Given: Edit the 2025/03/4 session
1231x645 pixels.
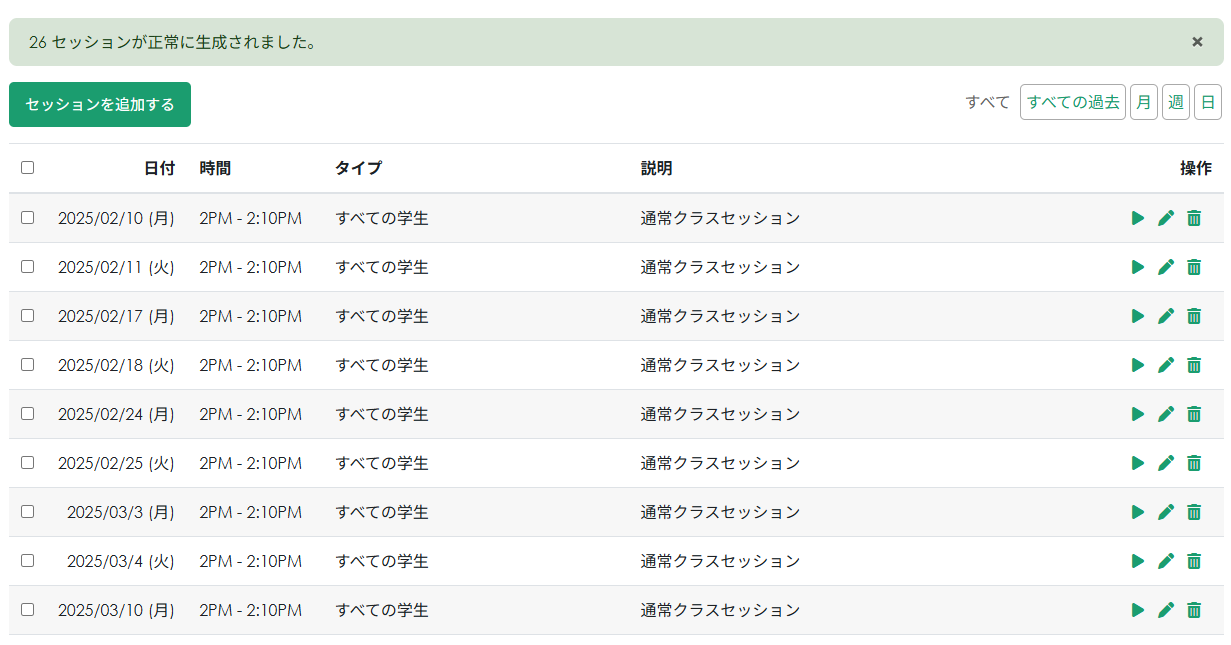Looking at the screenshot, I should pyautogui.click(x=1165, y=561).
